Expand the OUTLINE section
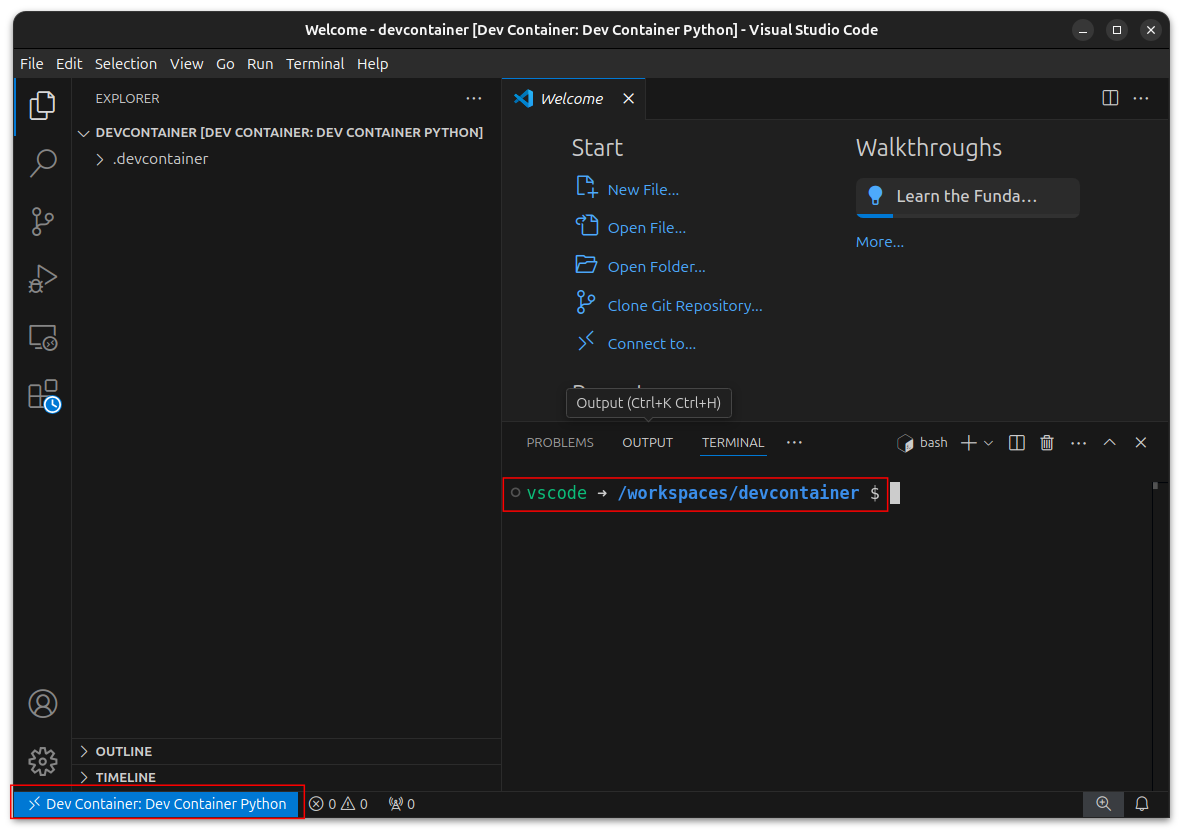The height and width of the screenshot is (834, 1183). click(287, 752)
